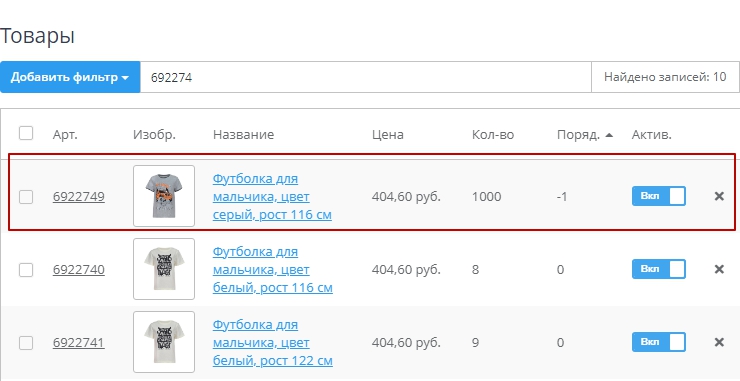
Task: Select the checkbox for product 6922740
Action: 26,270
